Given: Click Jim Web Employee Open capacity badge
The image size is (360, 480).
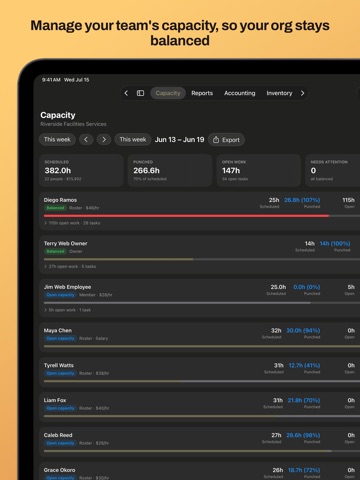Looking at the screenshot, I should [x=60, y=295].
